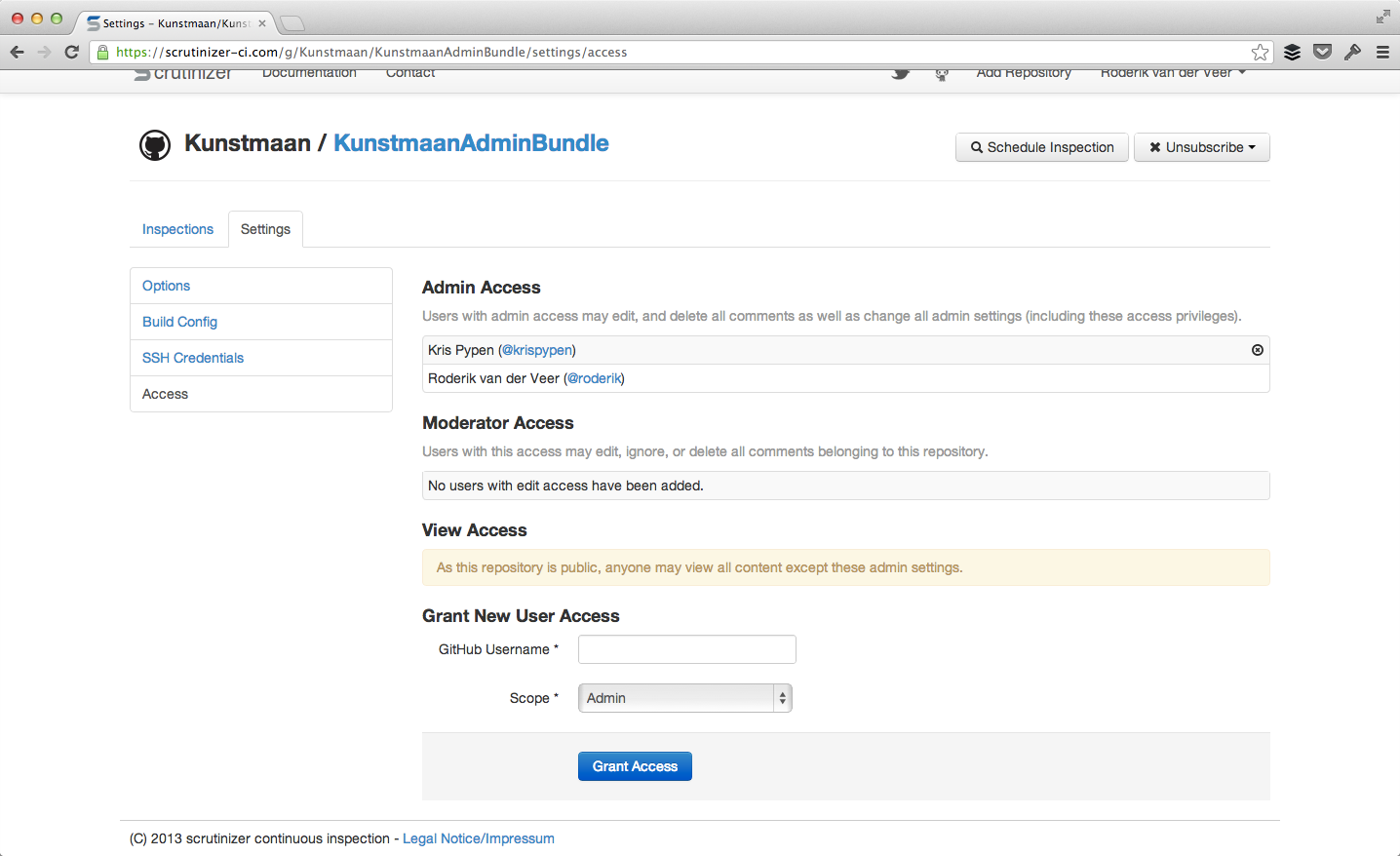Open the KunstmaanAdminBundle repository link
The height and width of the screenshot is (856, 1400).
(471, 143)
